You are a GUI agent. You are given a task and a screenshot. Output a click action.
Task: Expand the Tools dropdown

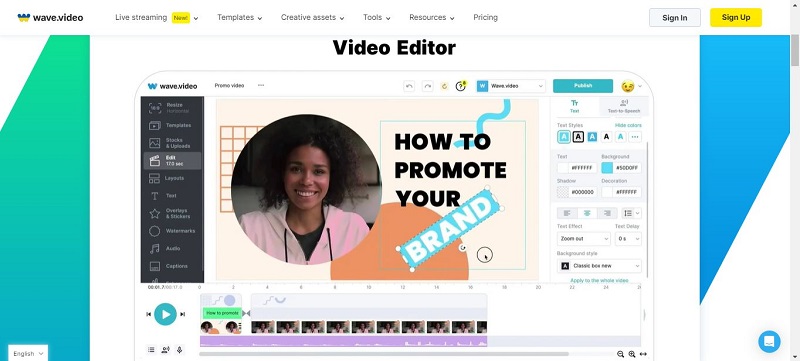coord(377,17)
